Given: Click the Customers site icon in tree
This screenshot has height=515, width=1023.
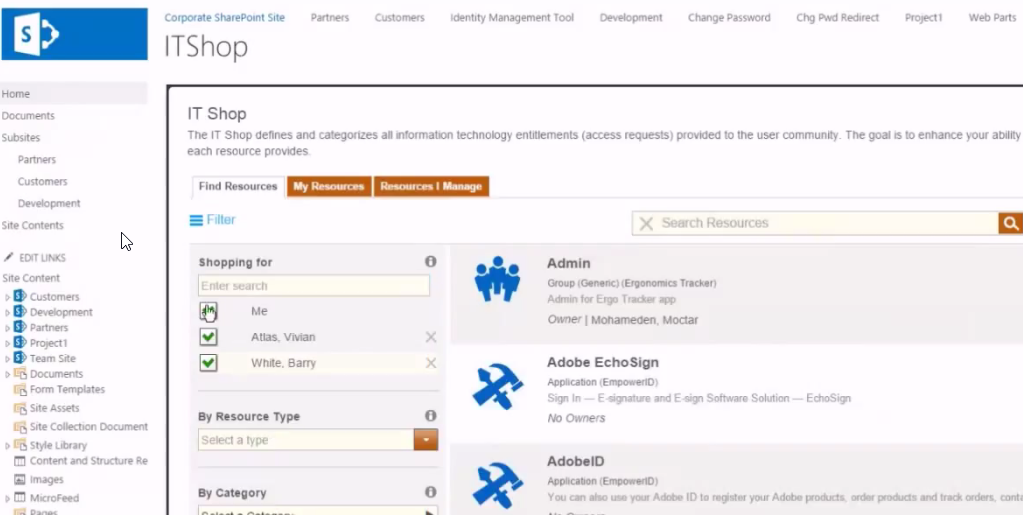Looking at the screenshot, I should point(20,296).
